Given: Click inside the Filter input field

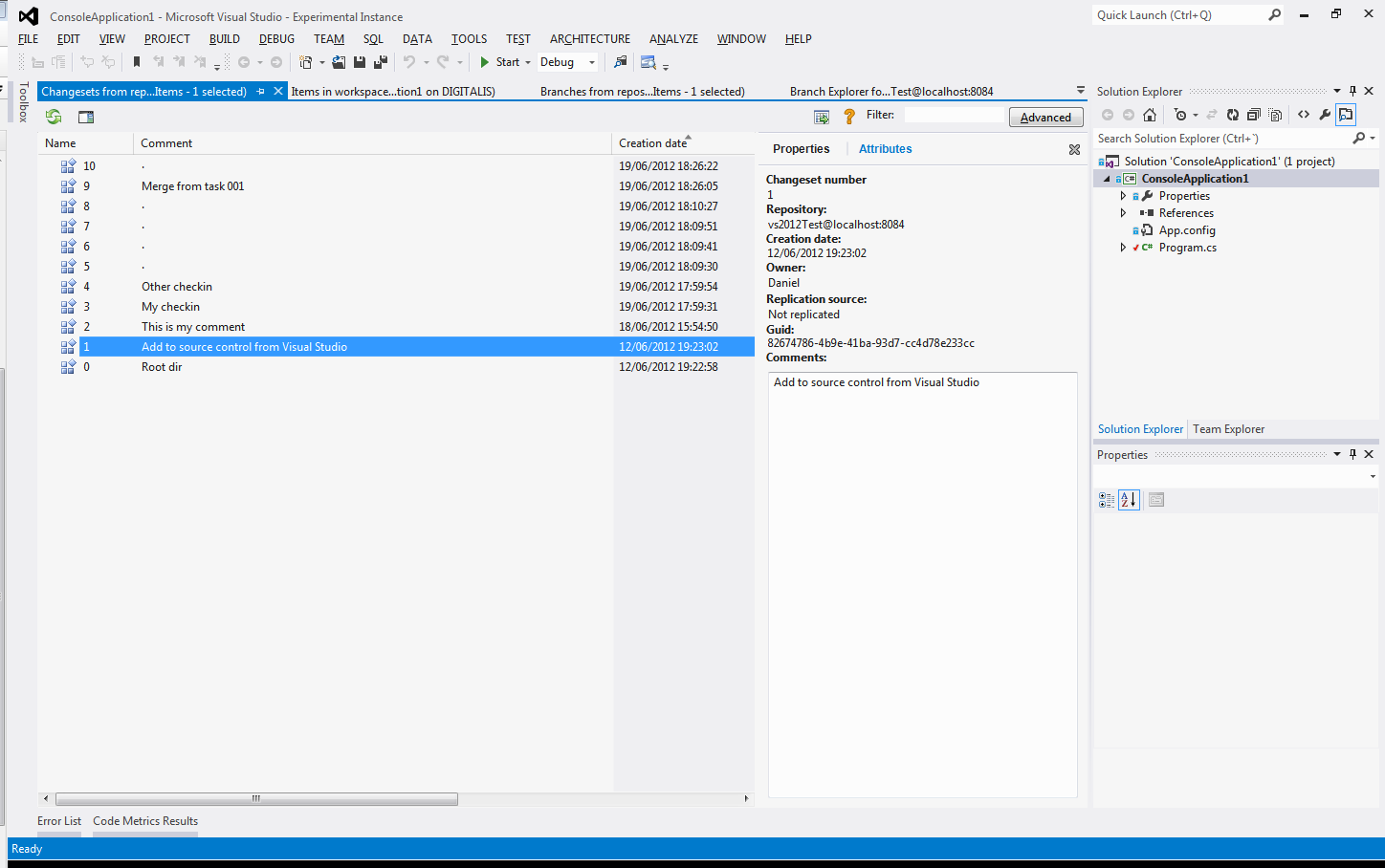Looking at the screenshot, I should pos(956,114).
